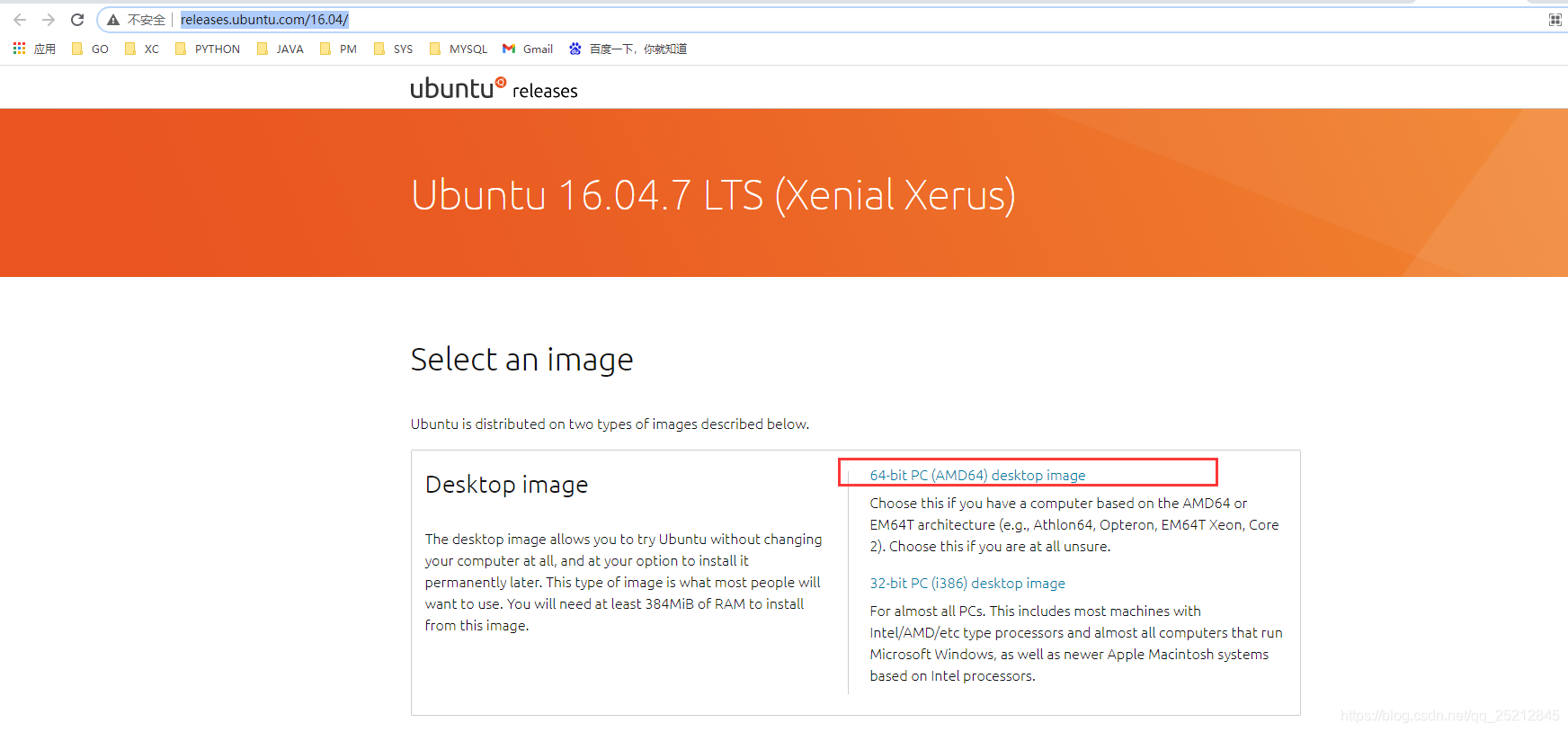Open the JAVA bookmark folder

(281, 49)
